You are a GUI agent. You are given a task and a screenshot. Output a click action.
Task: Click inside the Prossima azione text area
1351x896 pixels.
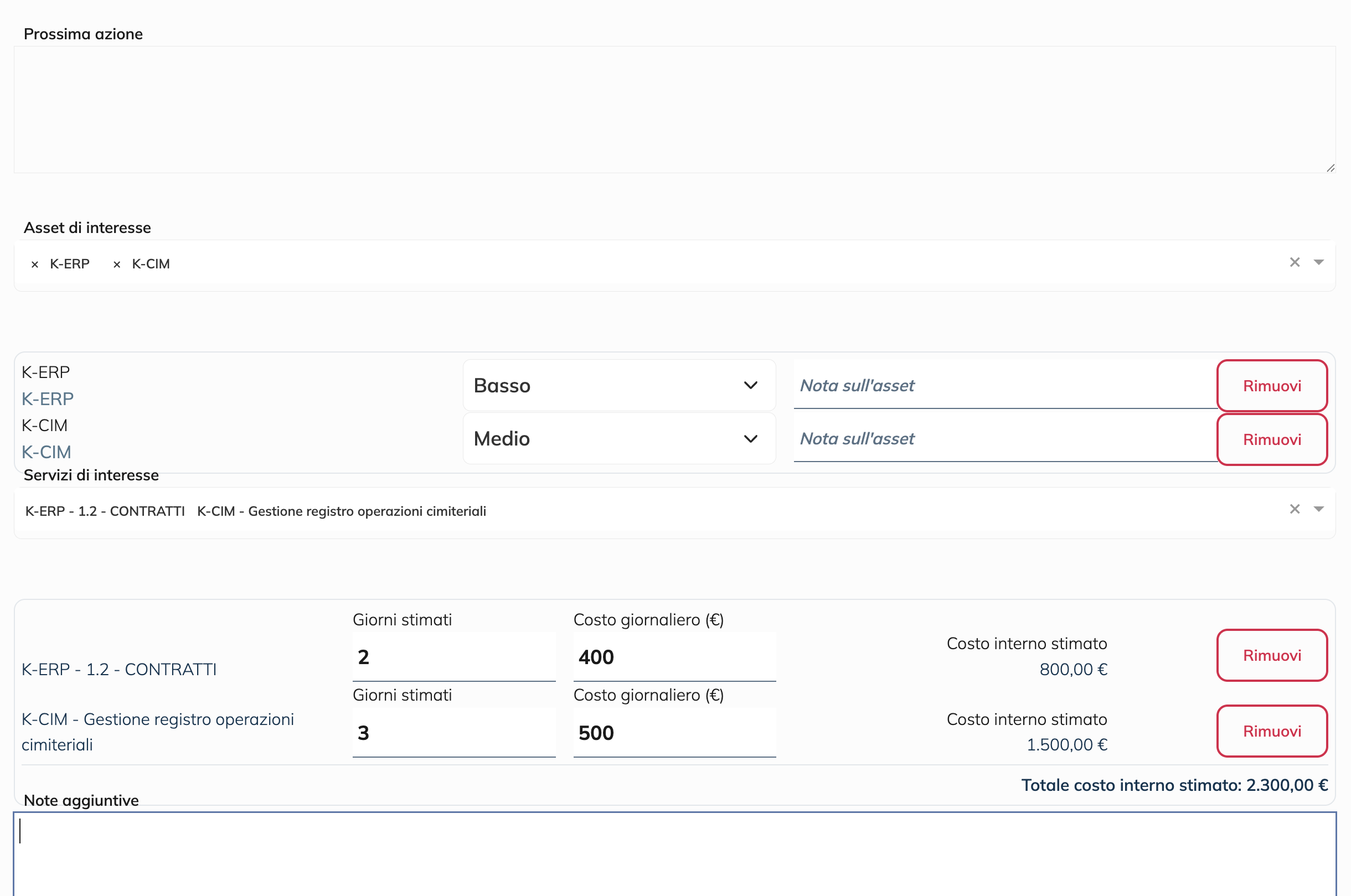pos(674,110)
